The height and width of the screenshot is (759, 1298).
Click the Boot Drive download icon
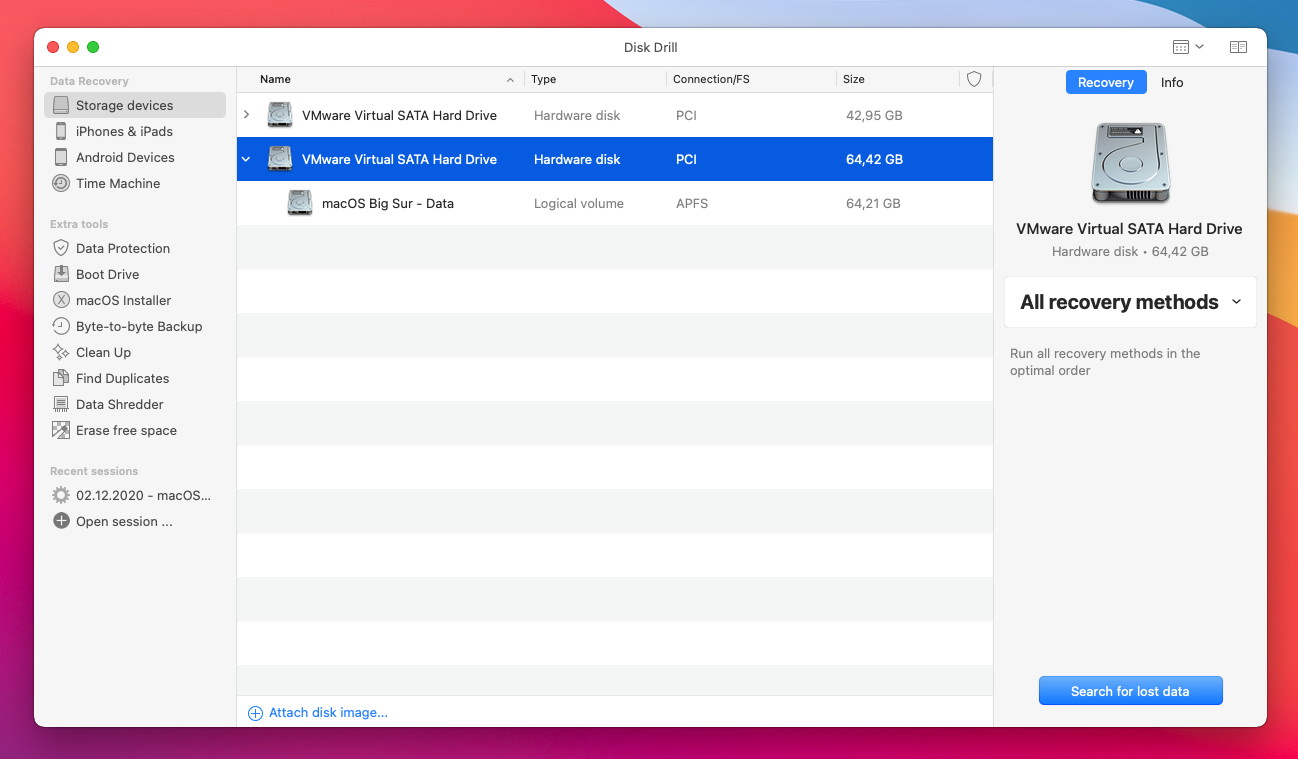point(61,274)
